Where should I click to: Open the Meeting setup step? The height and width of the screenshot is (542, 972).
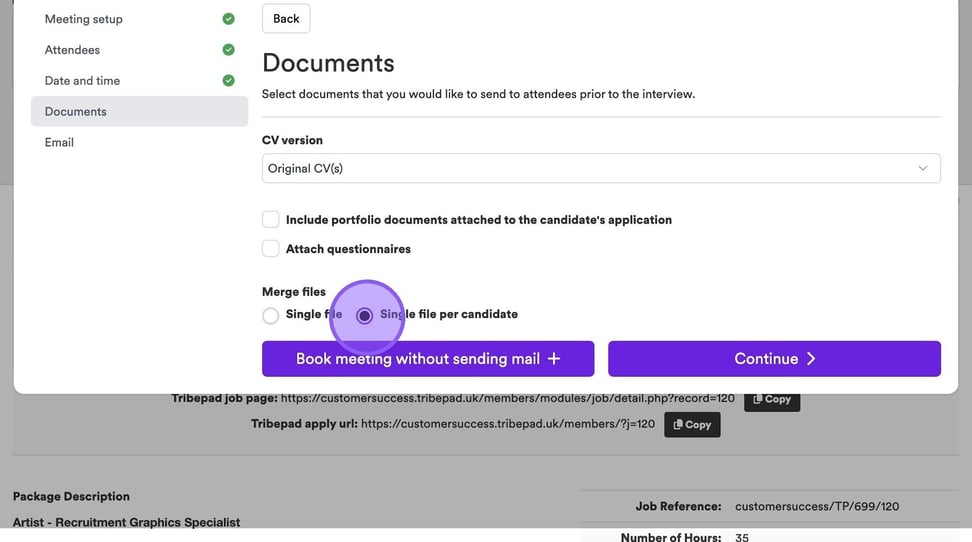click(x=84, y=19)
